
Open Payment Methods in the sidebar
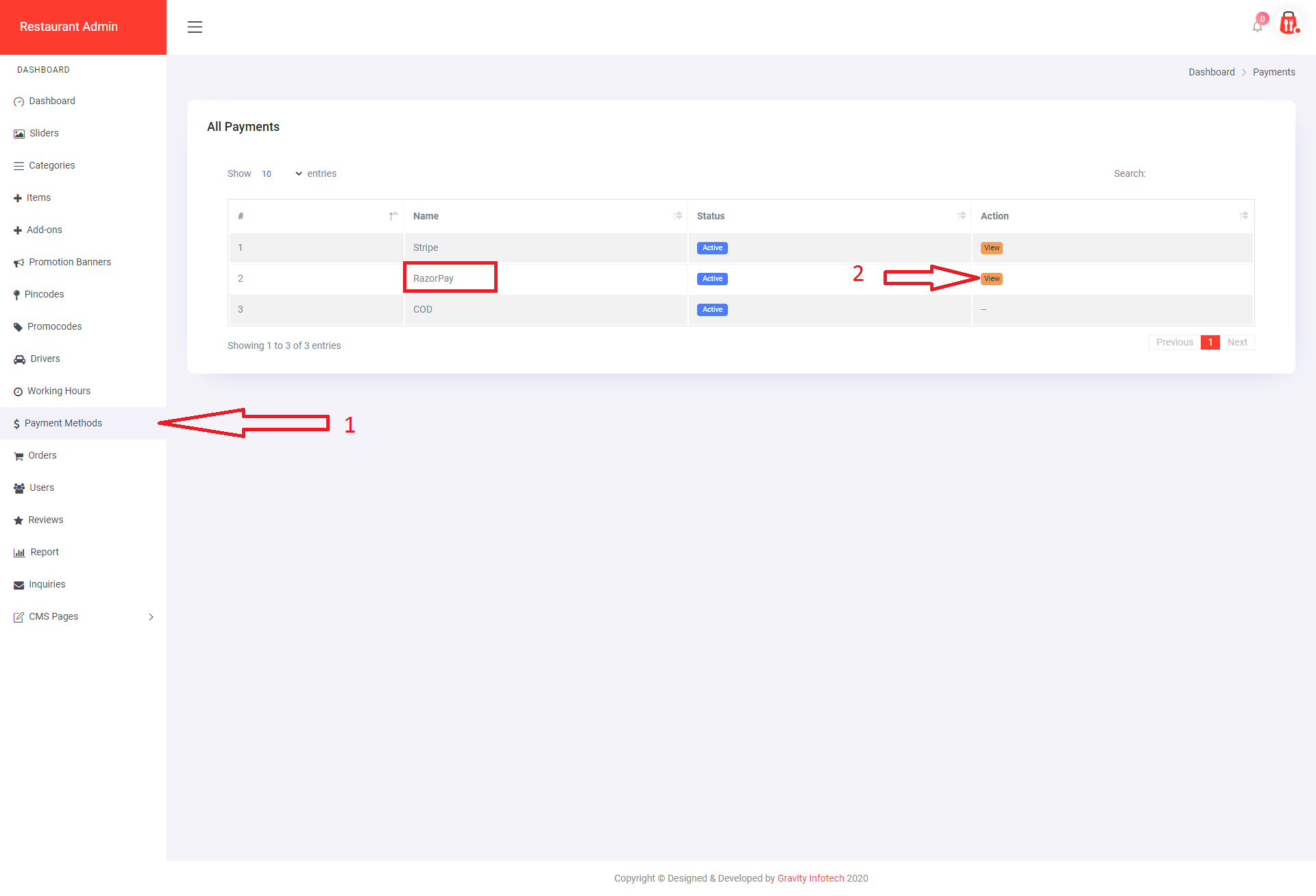63,423
